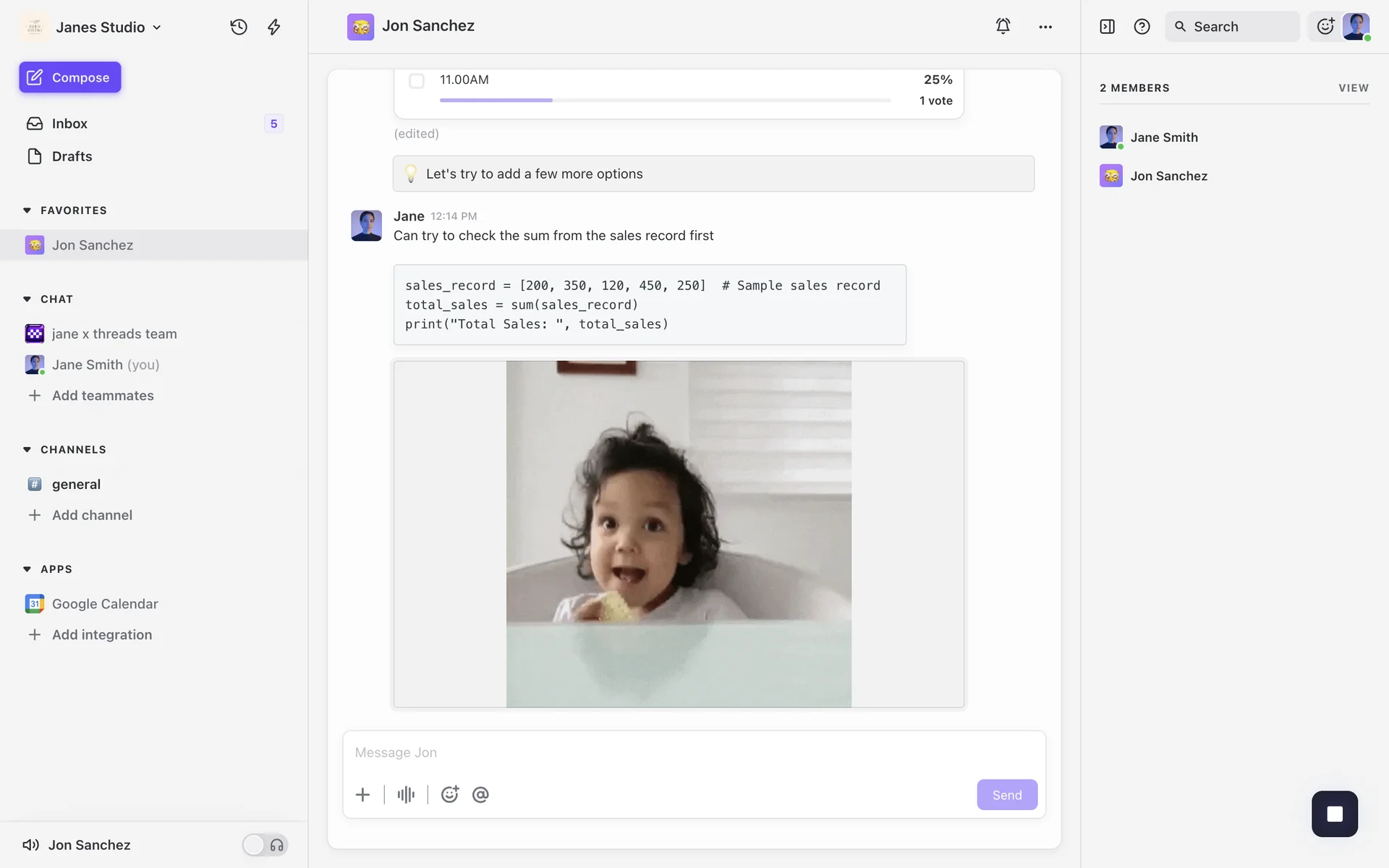Check the 11.00AM poll option checkbox
1389x868 pixels.
[417, 80]
